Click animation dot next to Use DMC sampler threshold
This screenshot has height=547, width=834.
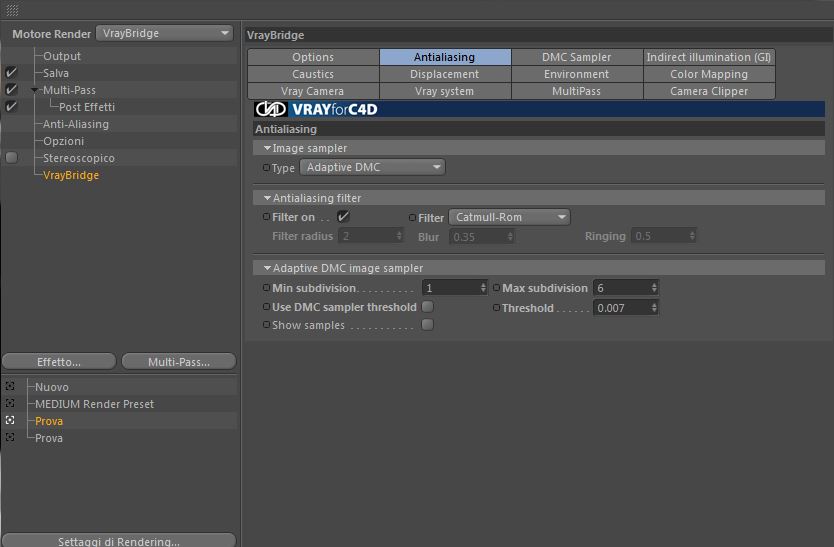click(266, 306)
